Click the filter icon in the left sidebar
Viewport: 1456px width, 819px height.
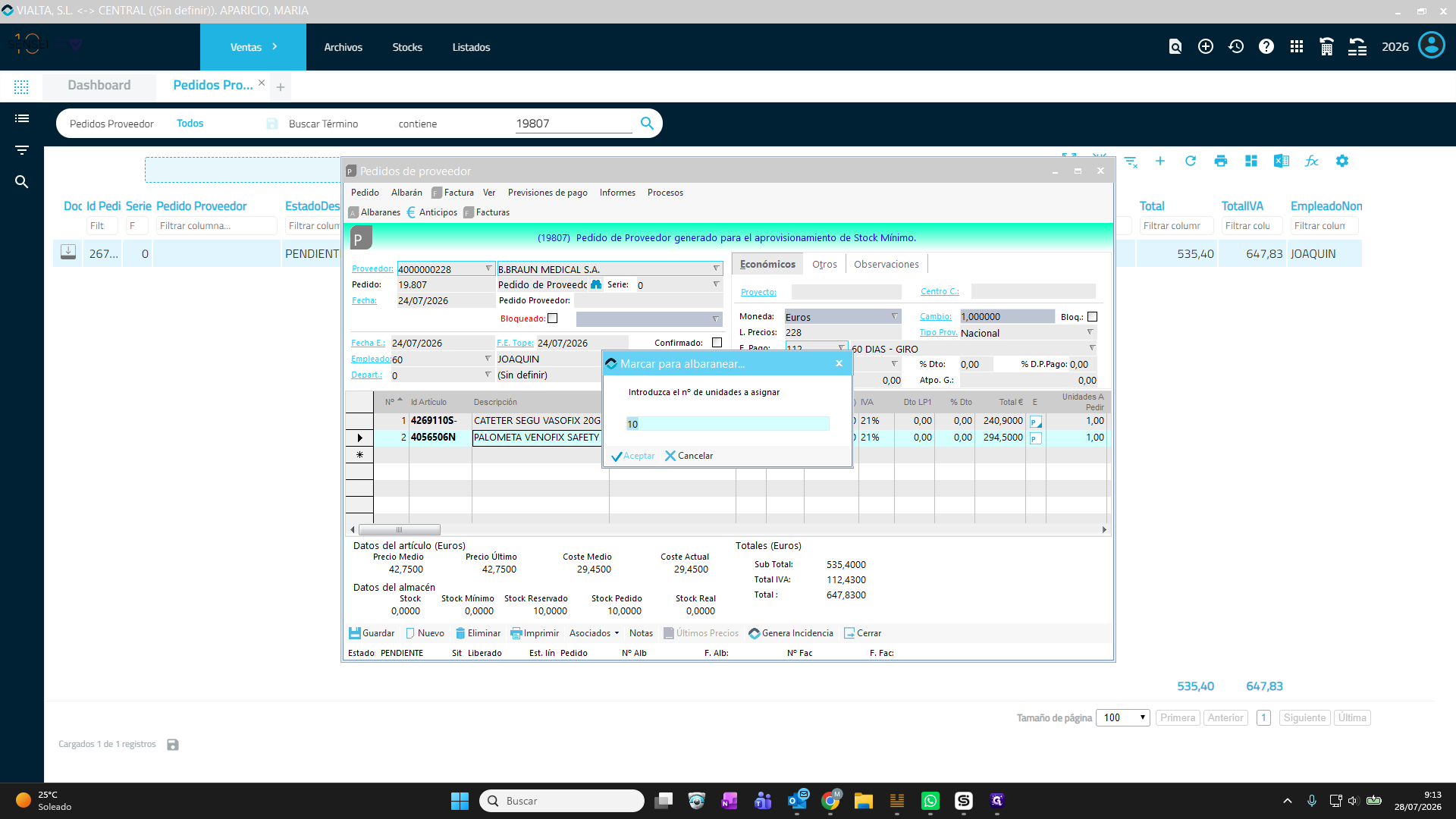click(22, 150)
